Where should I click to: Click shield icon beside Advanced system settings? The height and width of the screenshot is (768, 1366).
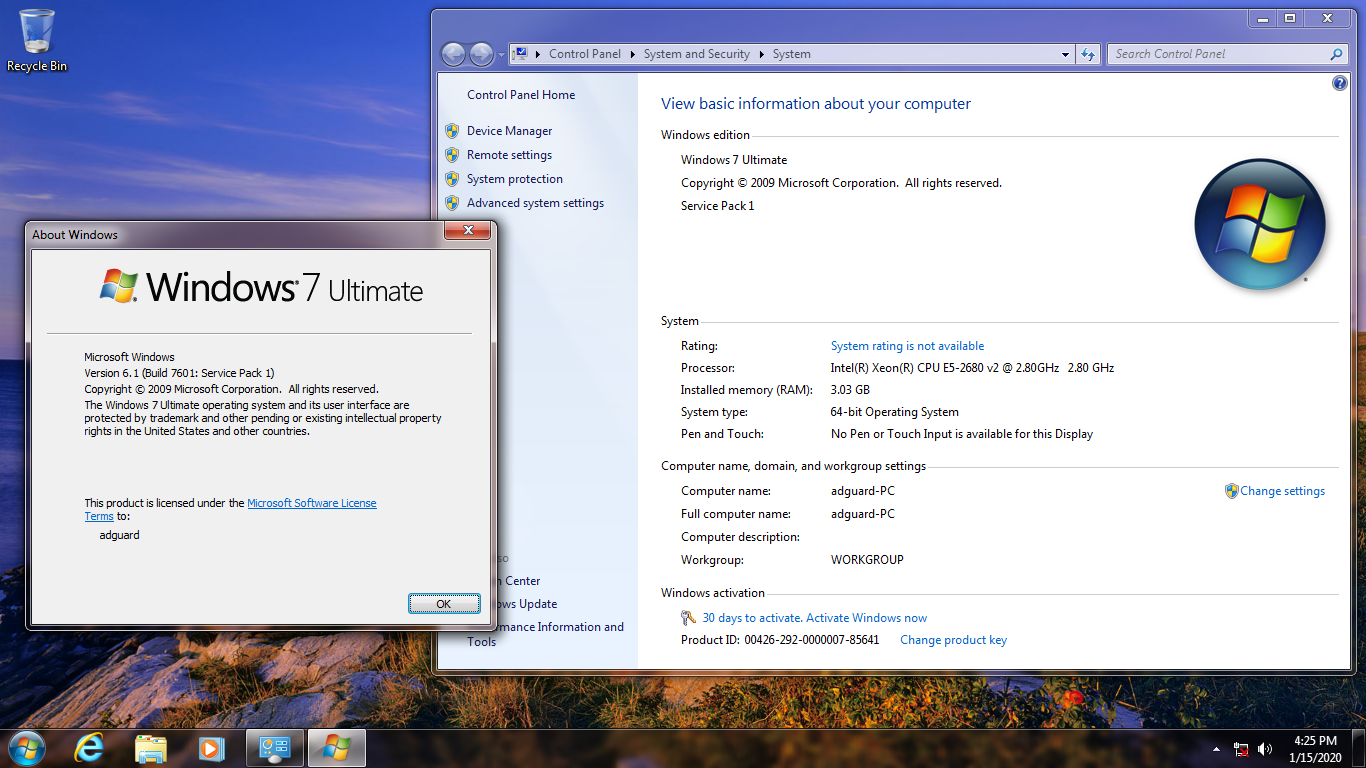pyautogui.click(x=452, y=203)
